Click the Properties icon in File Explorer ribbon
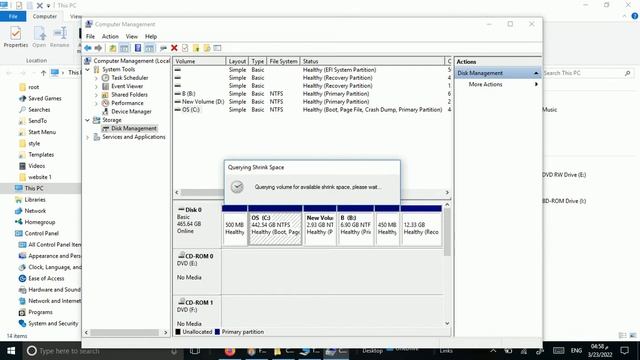The image size is (640, 360). 16,33
